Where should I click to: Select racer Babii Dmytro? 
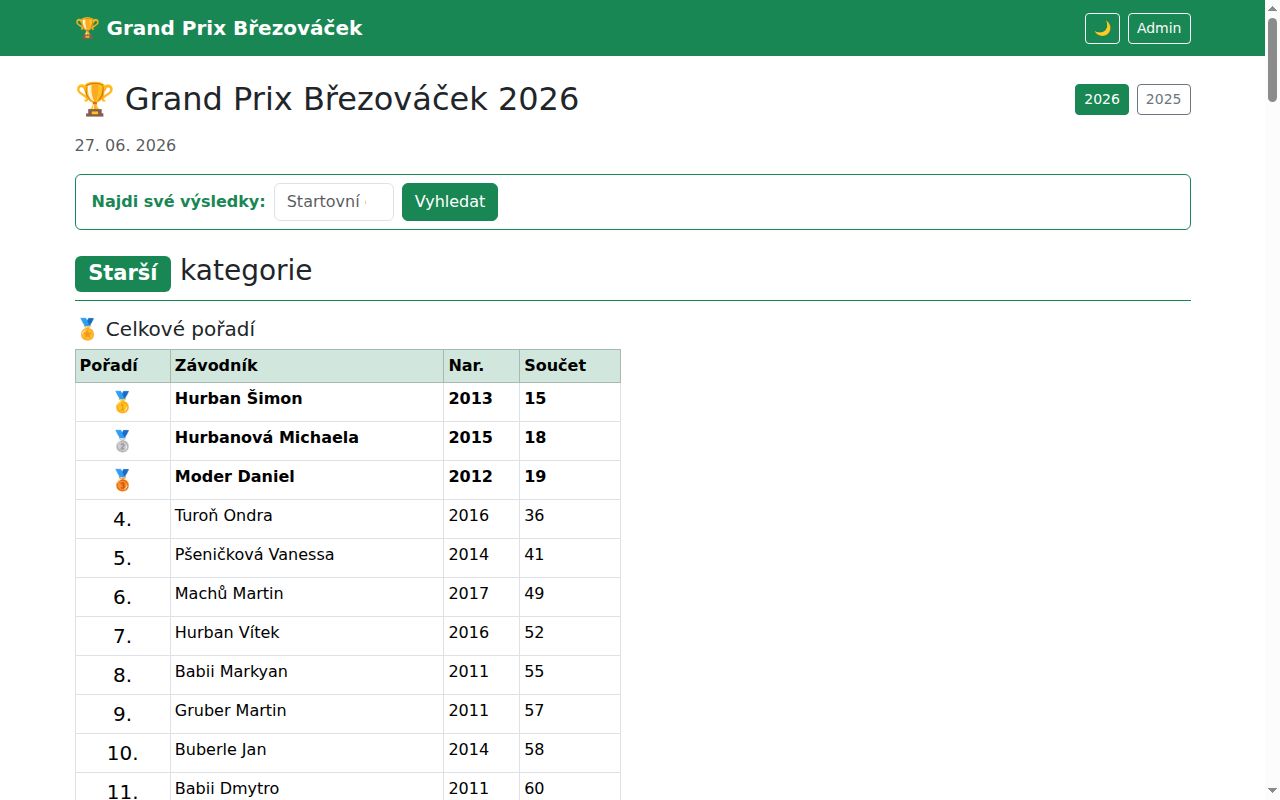point(227,788)
